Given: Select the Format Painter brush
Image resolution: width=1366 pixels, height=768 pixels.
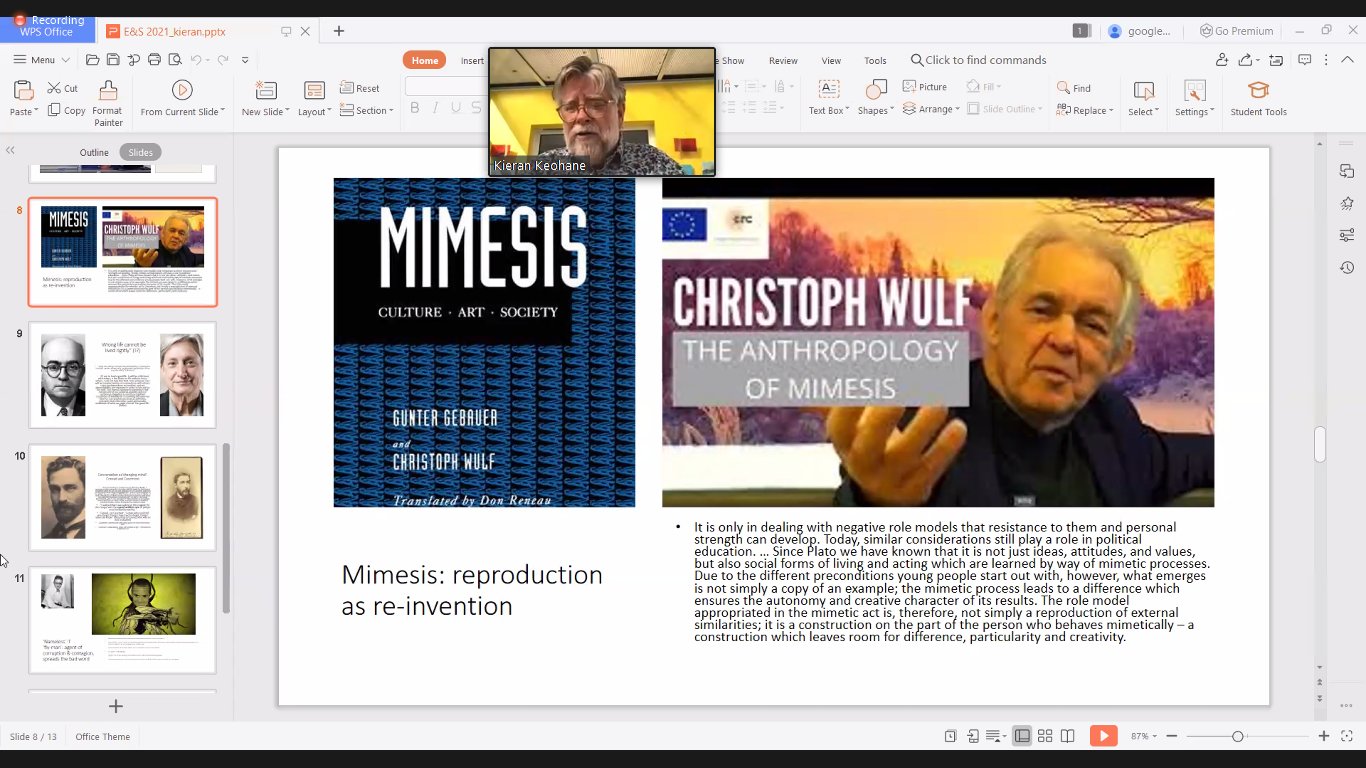Looking at the screenshot, I should 108,91.
